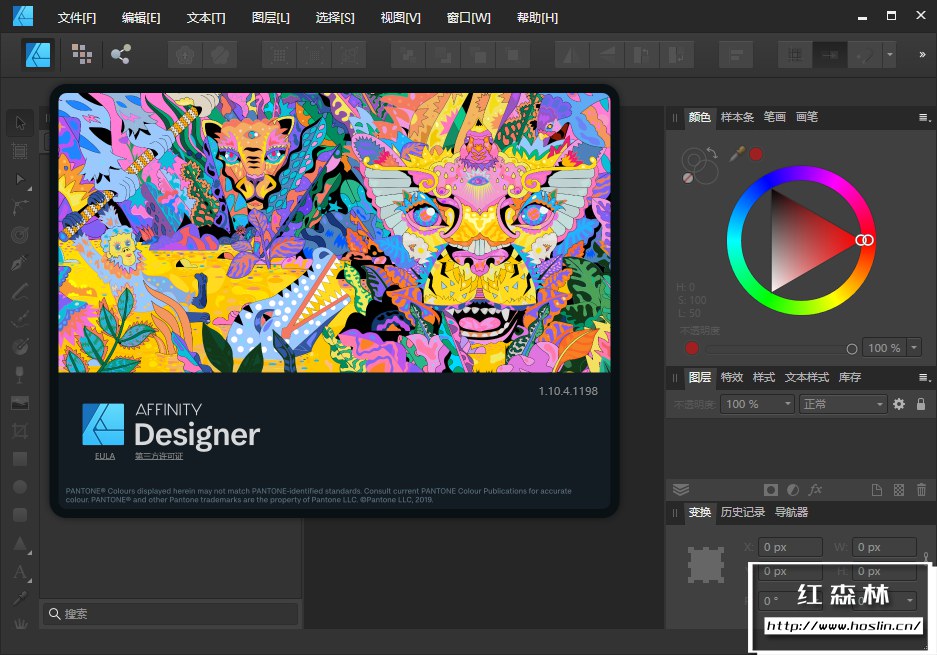Toggle move by whole pixels button
Viewport: 937px width, 655px height.
[x=830, y=56]
